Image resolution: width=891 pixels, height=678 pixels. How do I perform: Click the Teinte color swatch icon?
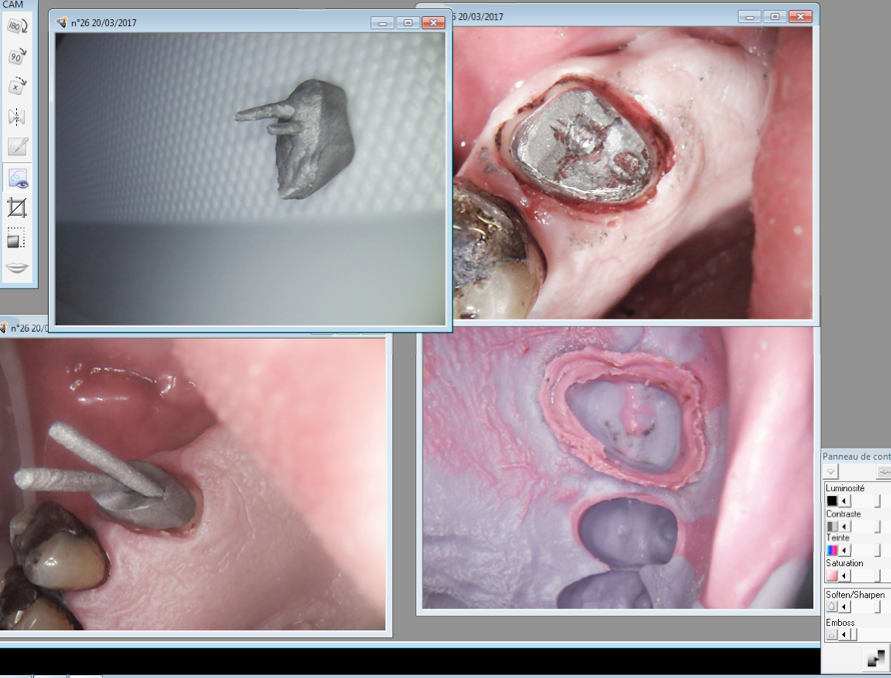(x=831, y=551)
